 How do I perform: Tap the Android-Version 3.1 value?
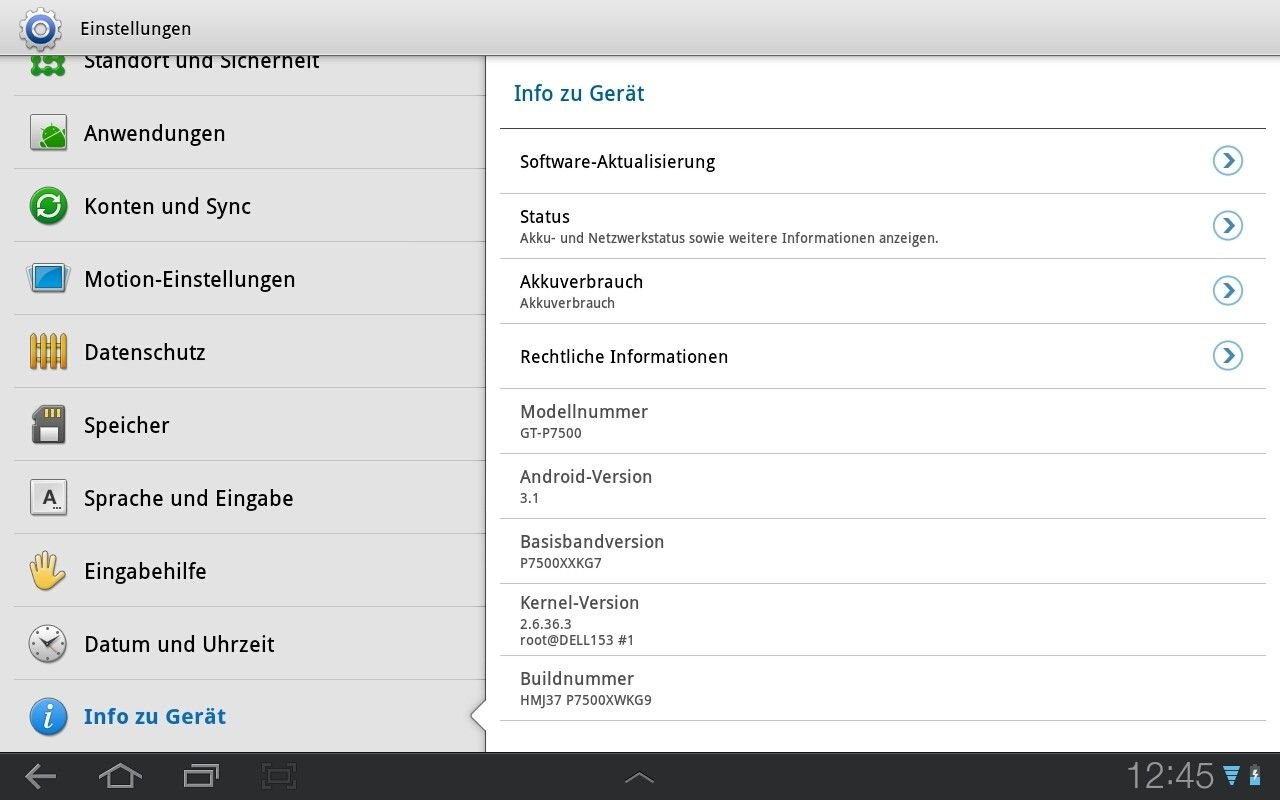530,498
